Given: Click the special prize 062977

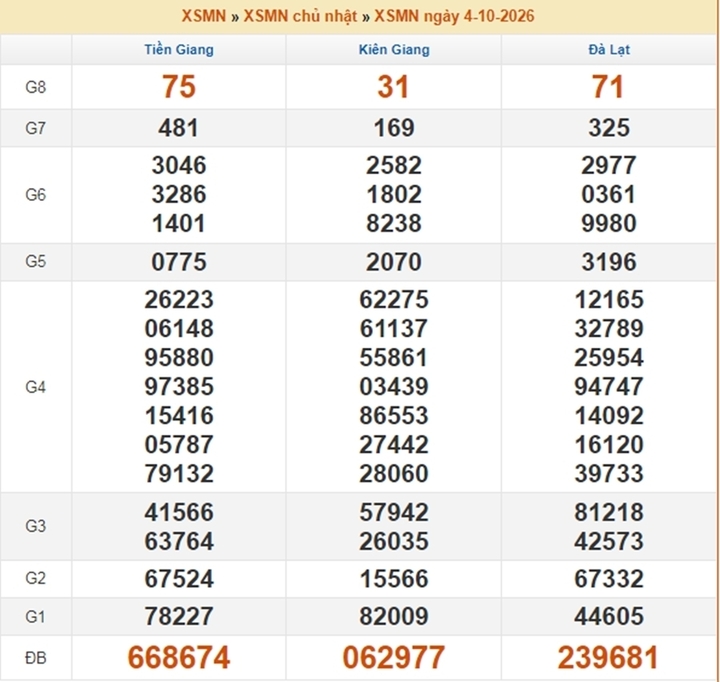Looking at the screenshot, I should (394, 657).
